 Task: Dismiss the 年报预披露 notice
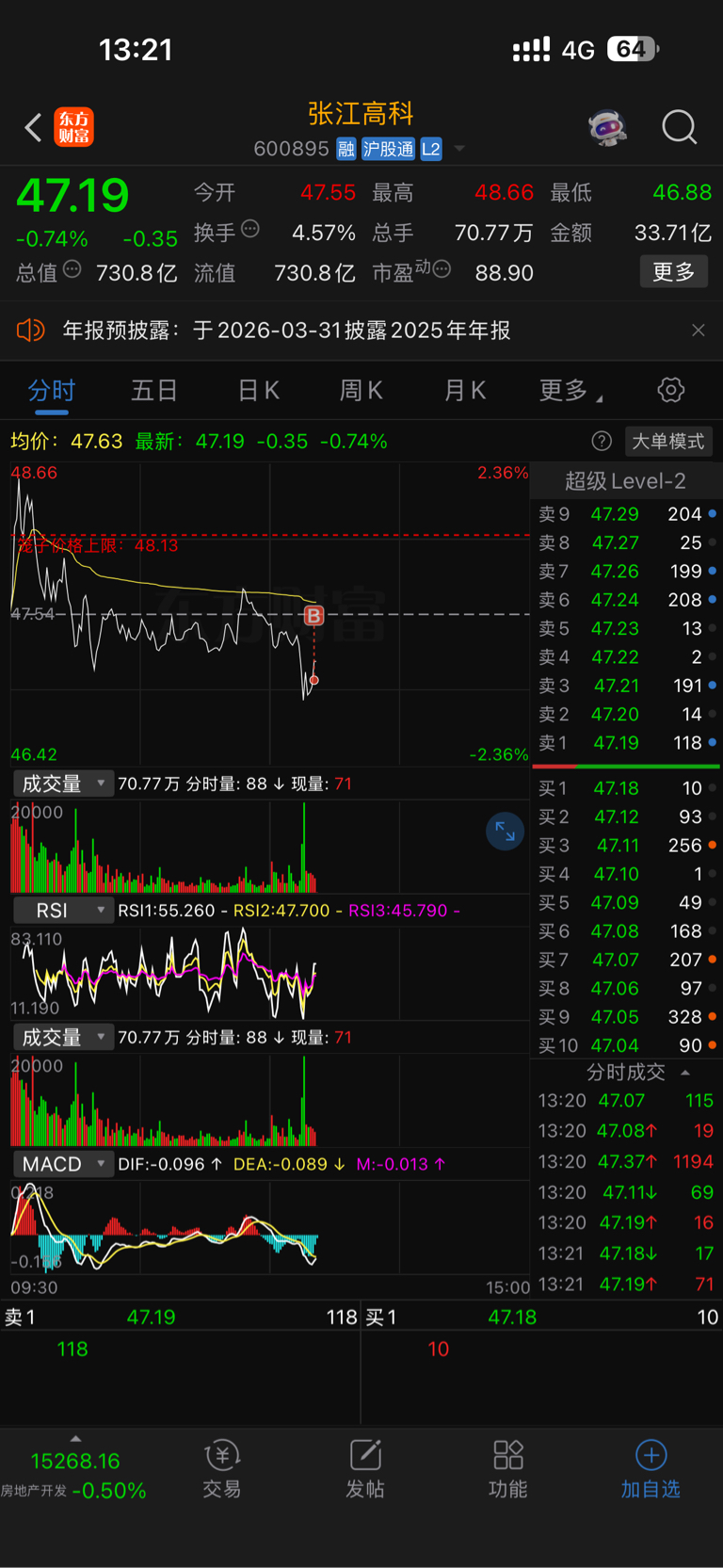pyautogui.click(x=698, y=330)
